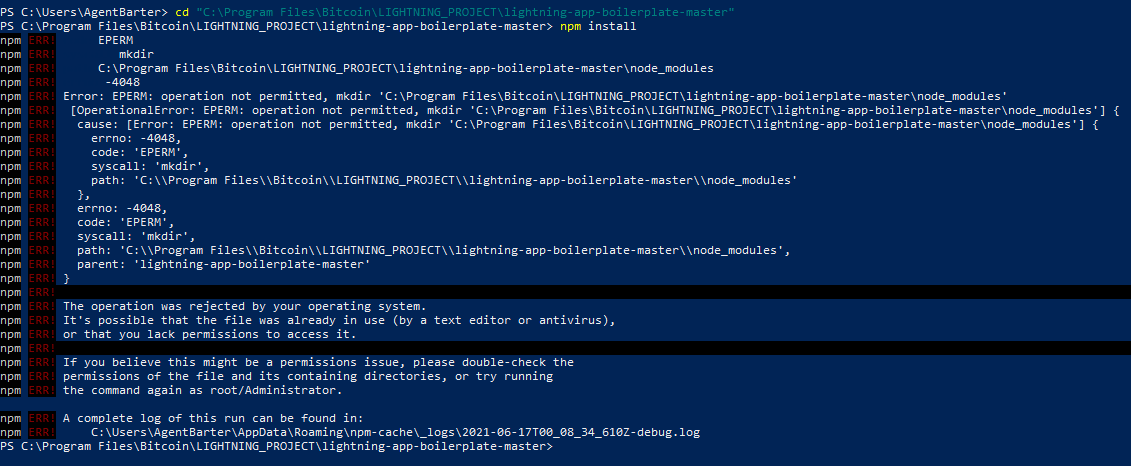Click "A complete log of this run" line
Image resolution: width=1131 pixels, height=466 pixels.
(213, 418)
